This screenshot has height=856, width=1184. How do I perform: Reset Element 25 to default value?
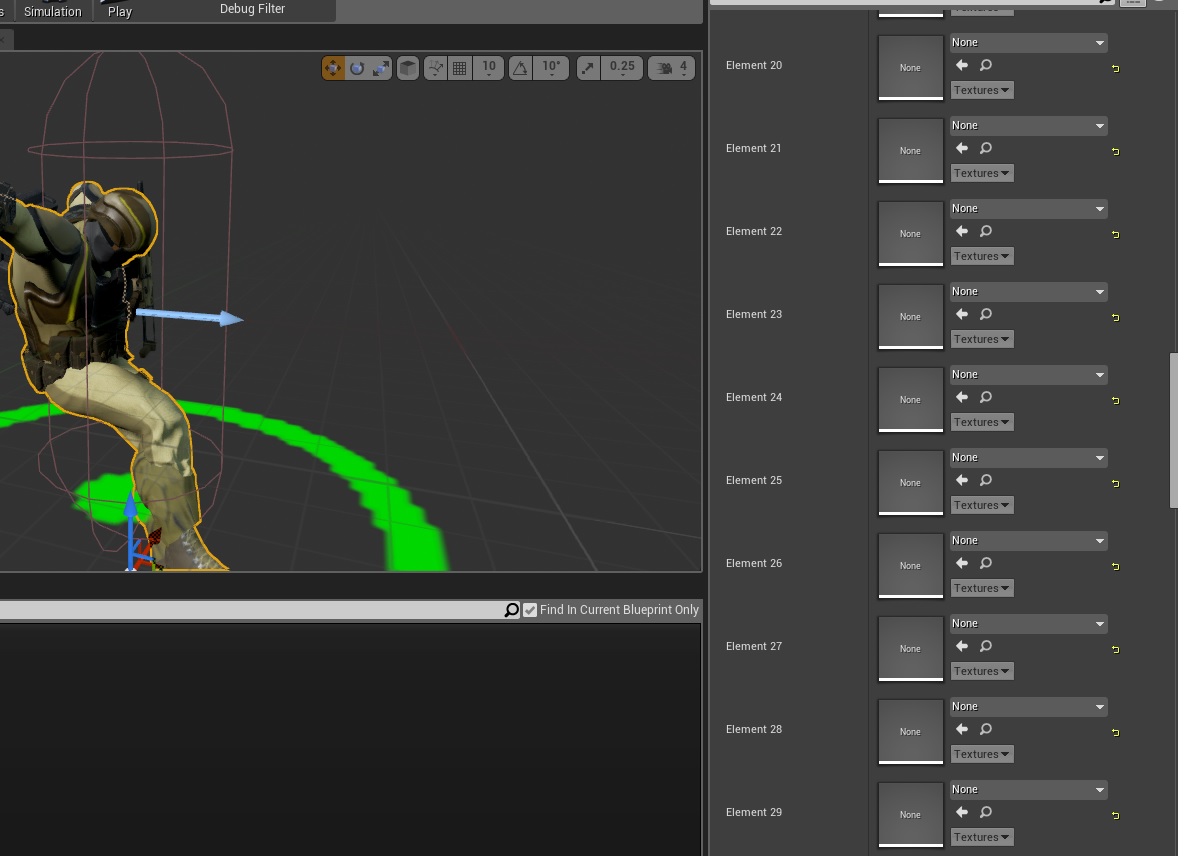click(x=1115, y=484)
